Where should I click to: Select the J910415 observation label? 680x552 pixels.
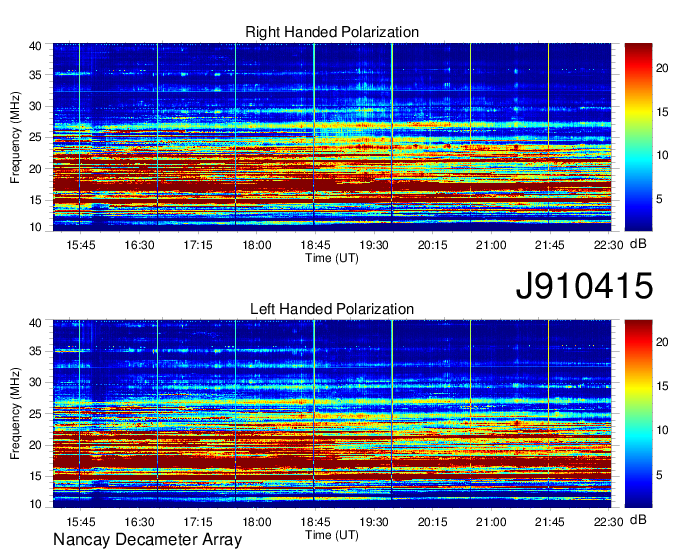coord(584,286)
